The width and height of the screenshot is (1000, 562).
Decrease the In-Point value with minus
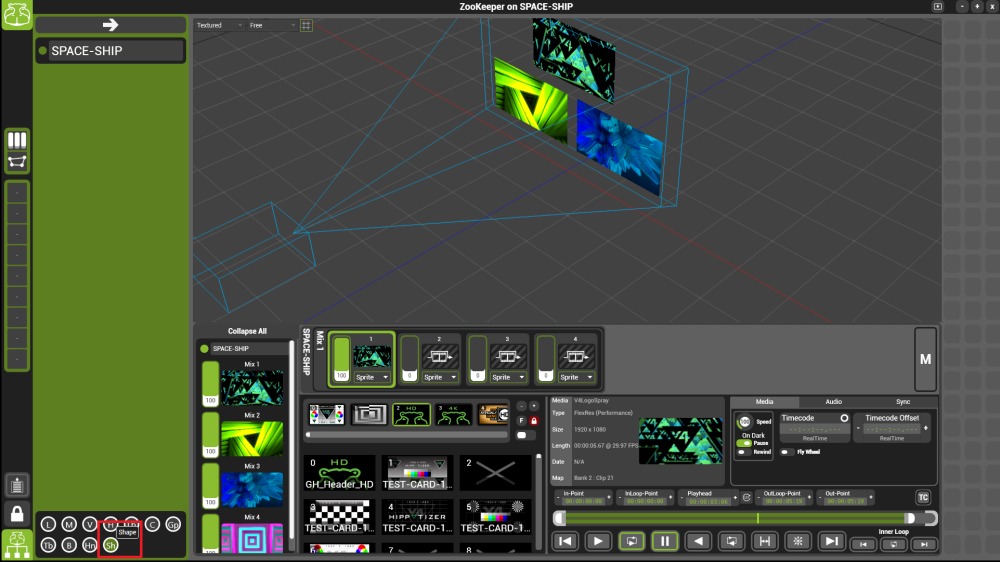click(x=558, y=498)
